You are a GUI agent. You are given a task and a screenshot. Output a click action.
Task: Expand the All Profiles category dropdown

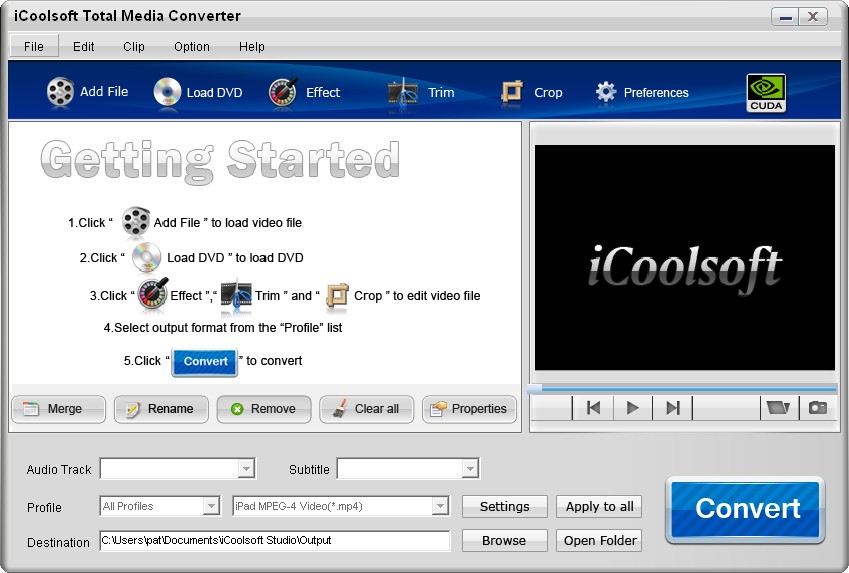211,506
